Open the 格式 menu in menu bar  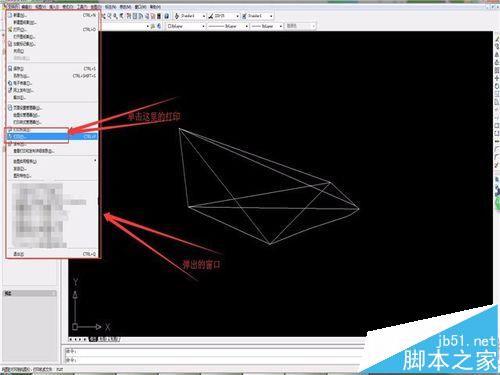68,7
